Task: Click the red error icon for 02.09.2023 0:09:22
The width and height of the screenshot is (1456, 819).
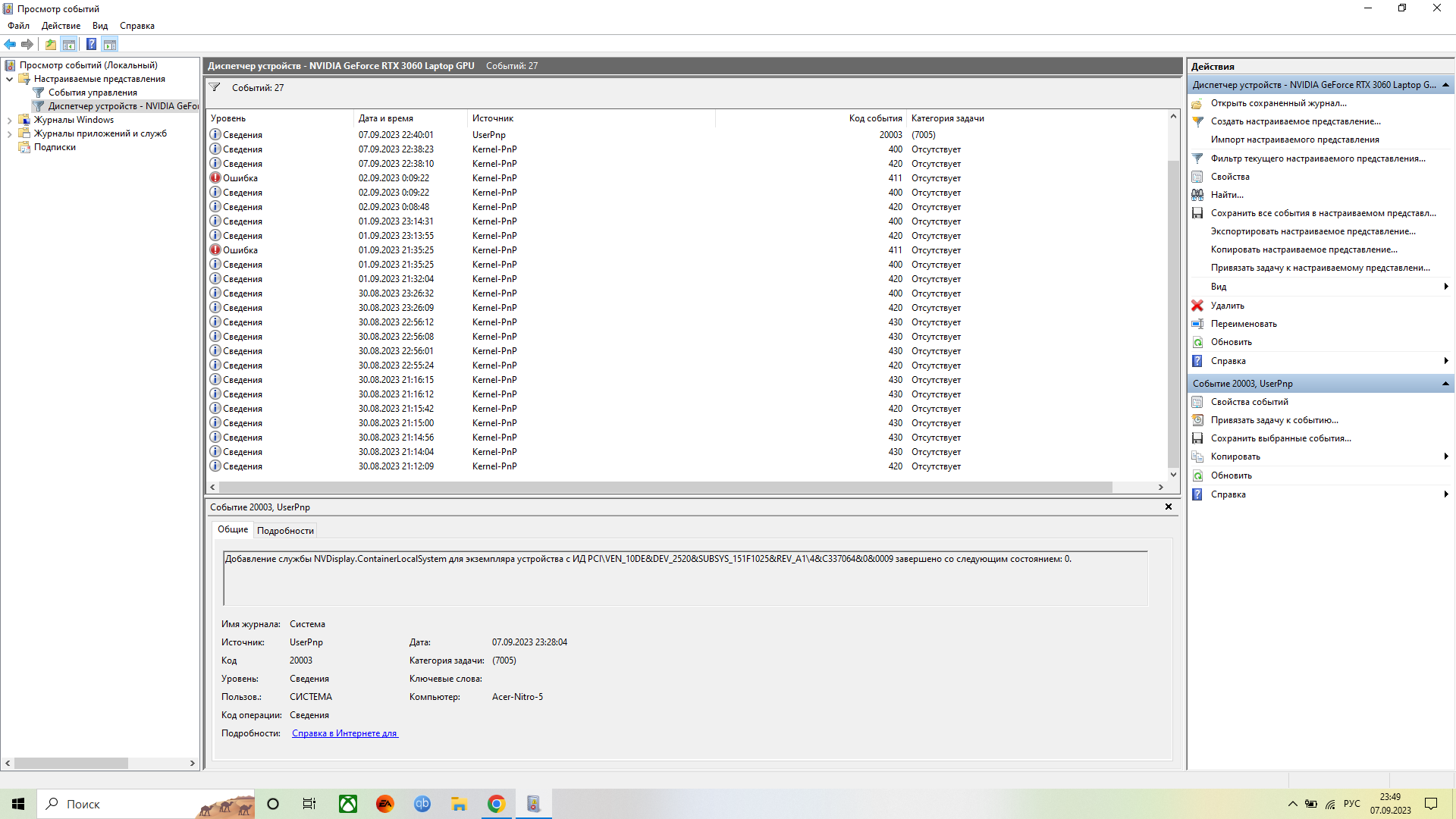Action: (x=215, y=178)
